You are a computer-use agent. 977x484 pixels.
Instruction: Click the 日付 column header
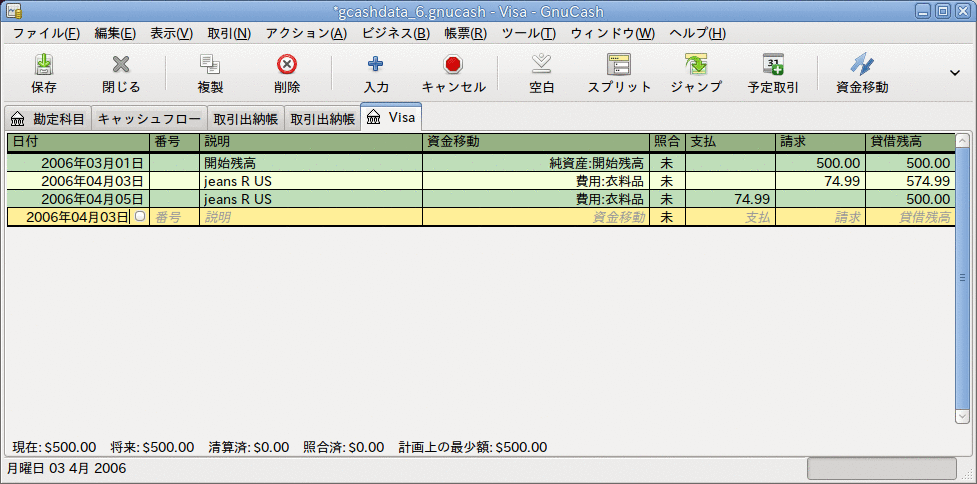(79, 143)
